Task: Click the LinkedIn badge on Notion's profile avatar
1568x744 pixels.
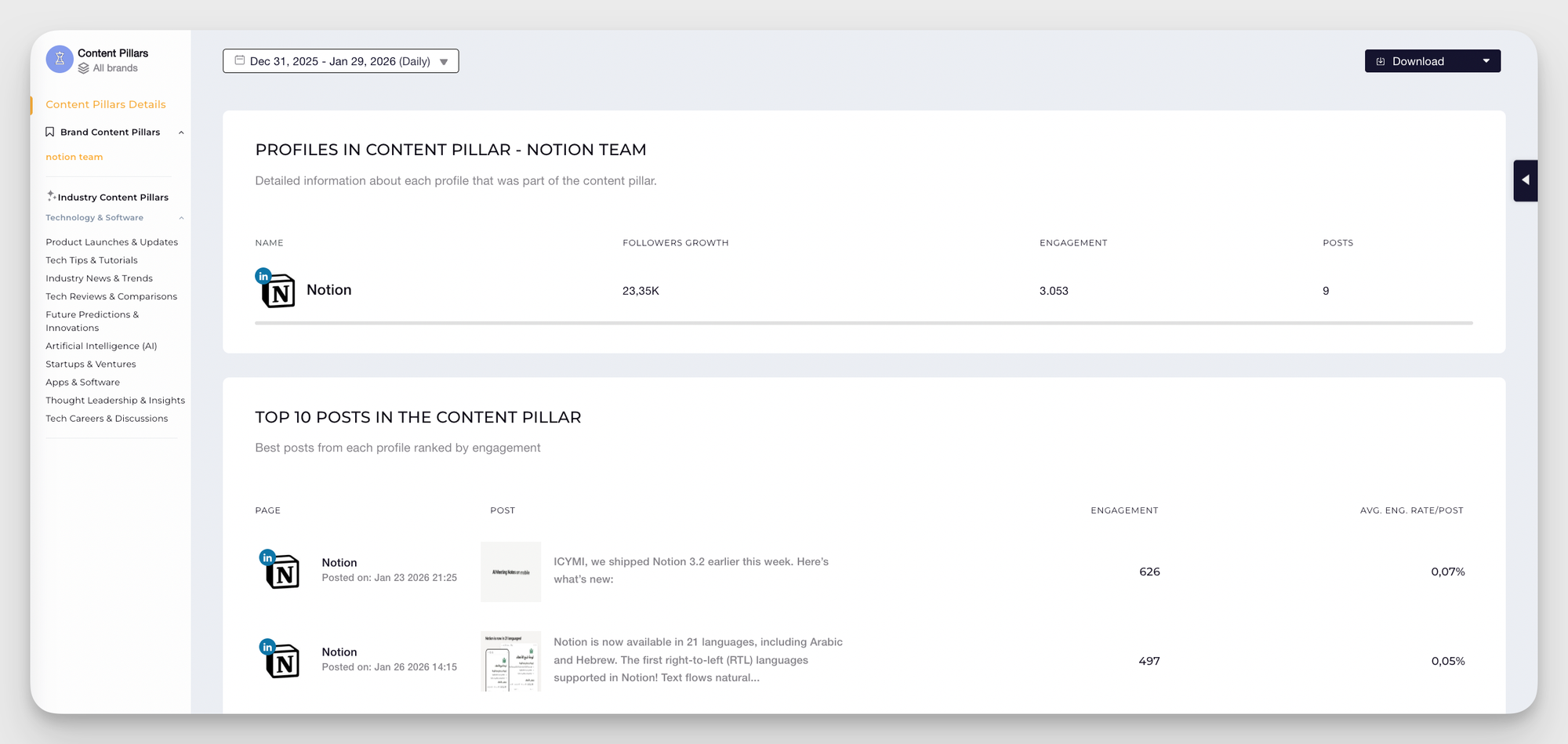Action: click(263, 275)
